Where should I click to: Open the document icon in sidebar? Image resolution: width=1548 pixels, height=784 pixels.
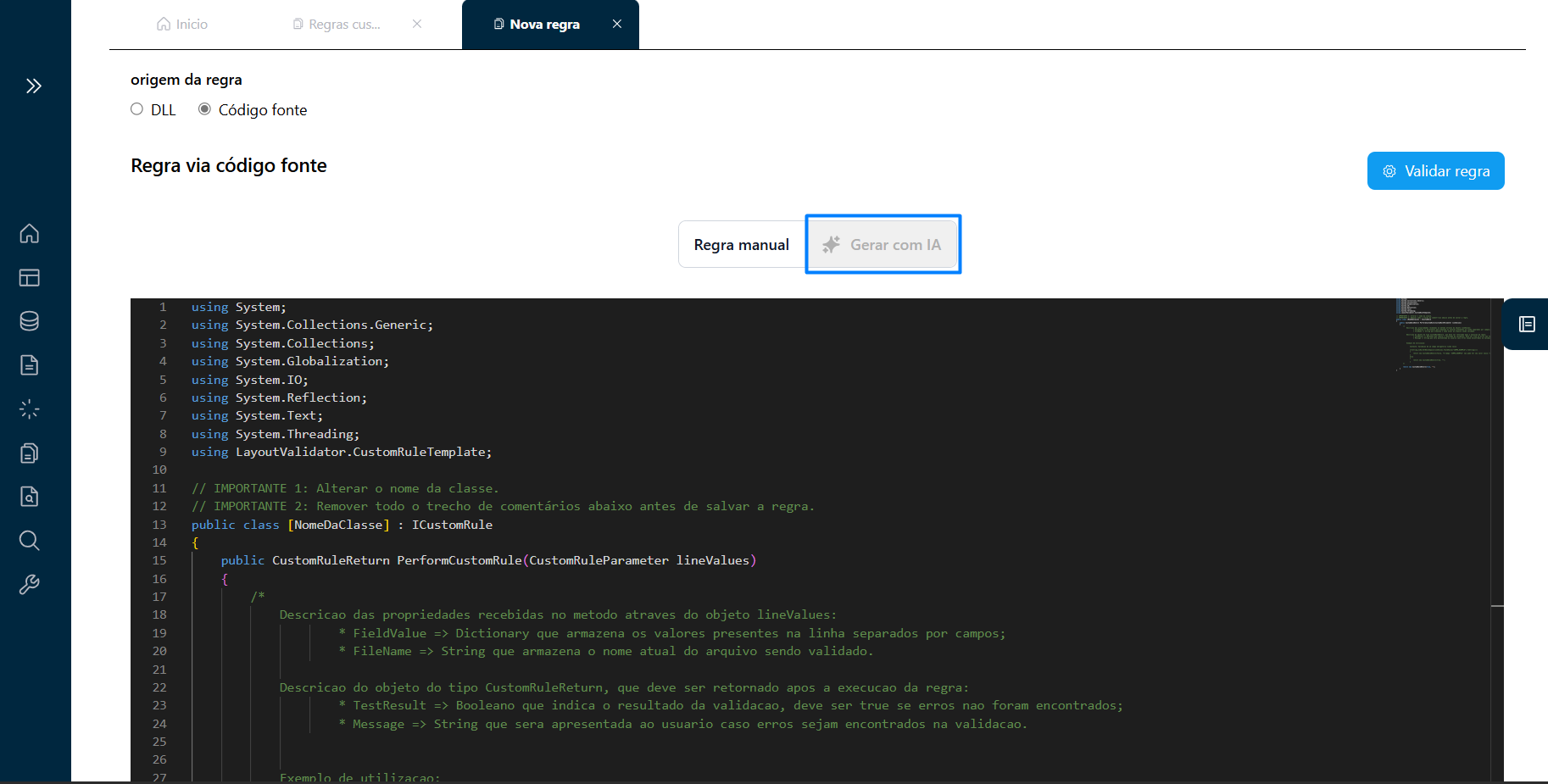click(x=30, y=365)
